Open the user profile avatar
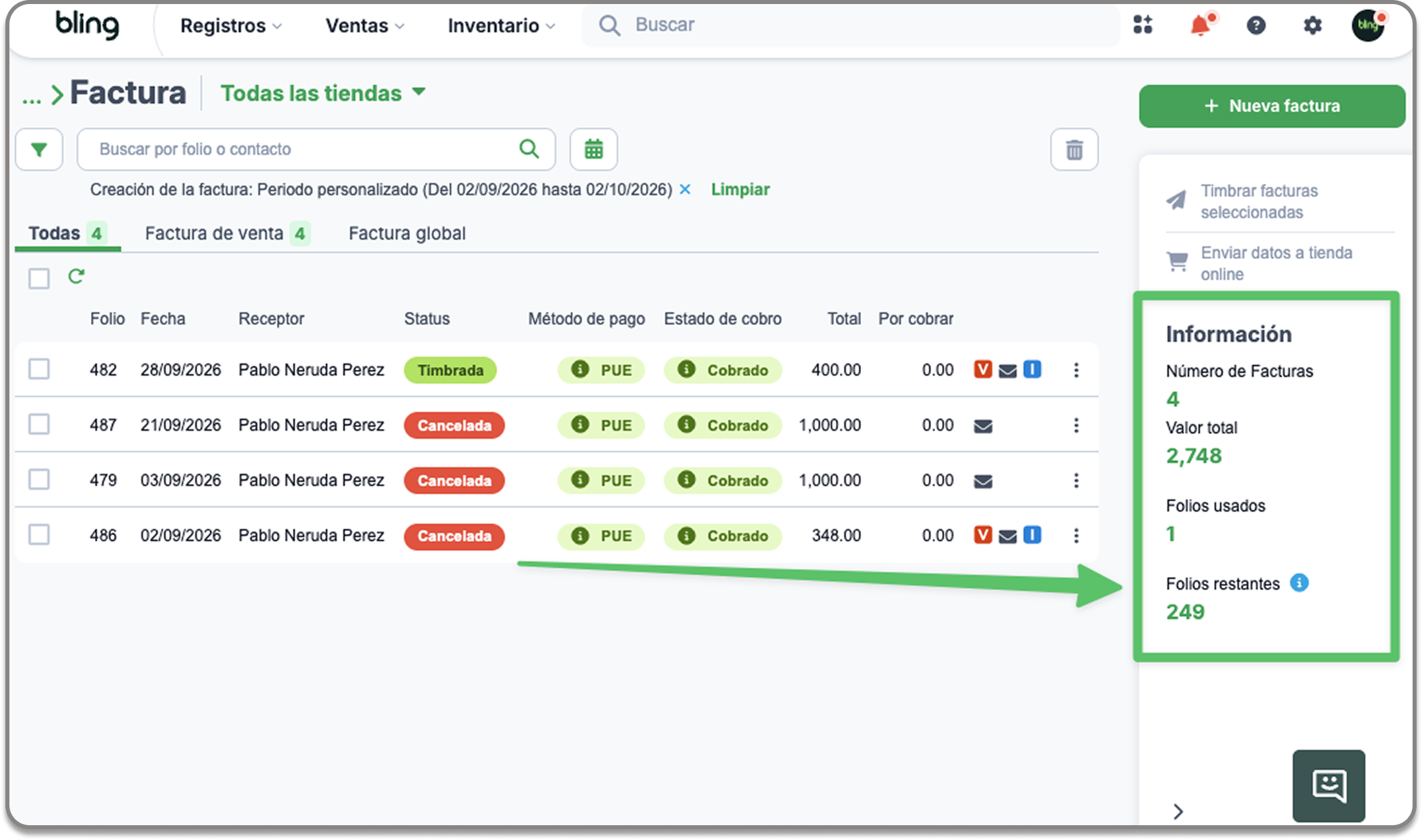This screenshot has height=840, width=1422. [1368, 25]
